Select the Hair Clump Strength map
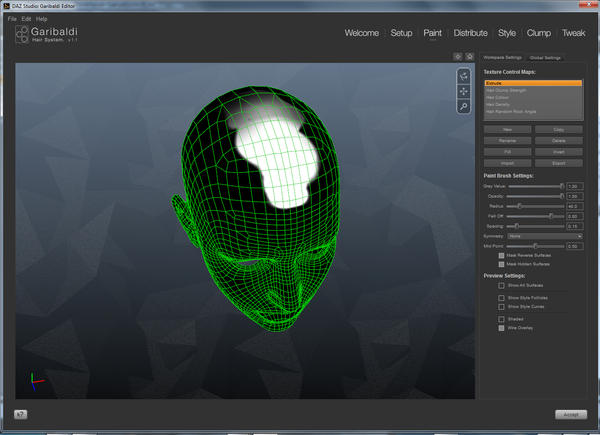Image resolution: width=600 pixels, height=435 pixels. pyautogui.click(x=533, y=90)
